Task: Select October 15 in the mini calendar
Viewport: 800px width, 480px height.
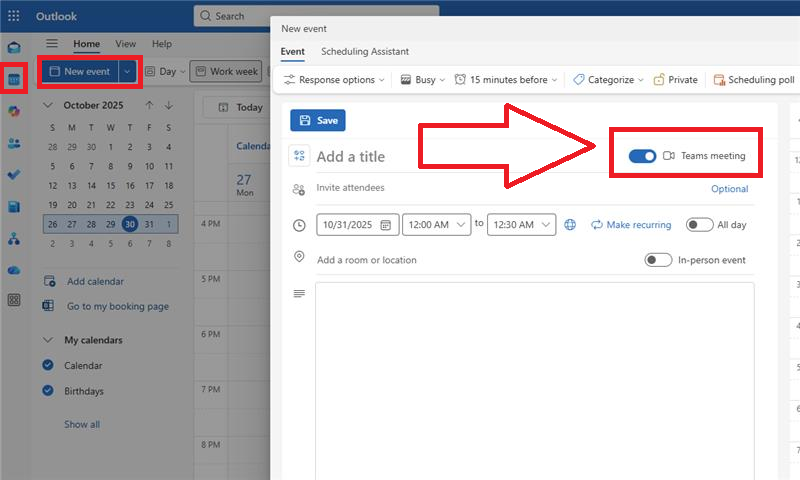Action: (x=111, y=185)
